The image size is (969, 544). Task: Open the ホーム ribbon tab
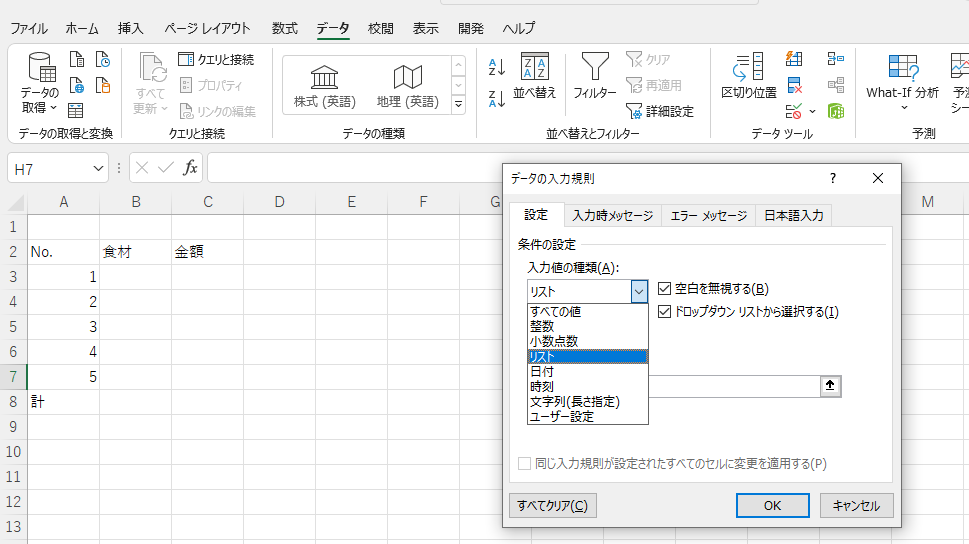click(82, 28)
